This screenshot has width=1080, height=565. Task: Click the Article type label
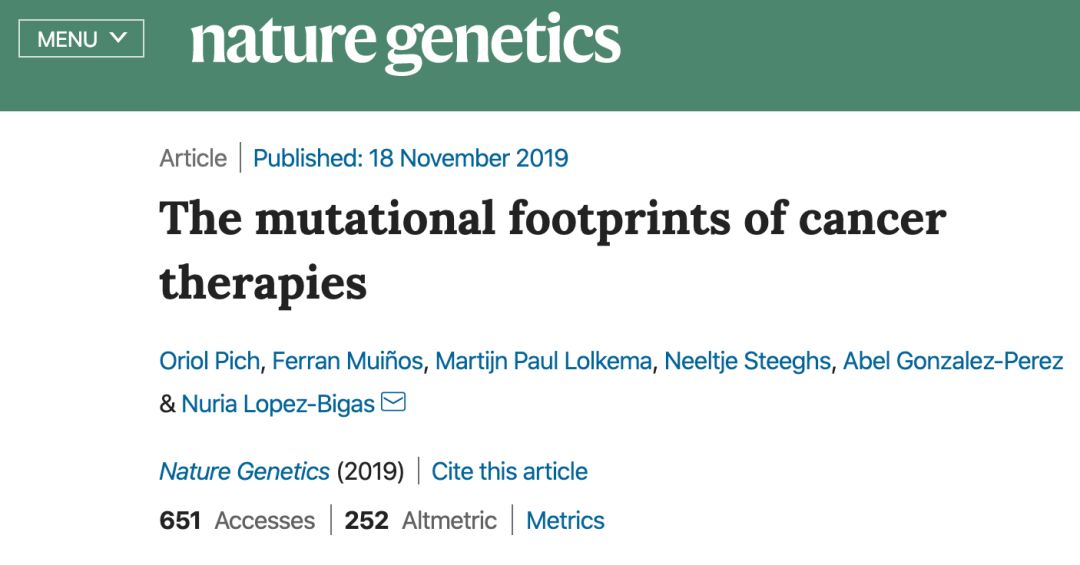193,158
